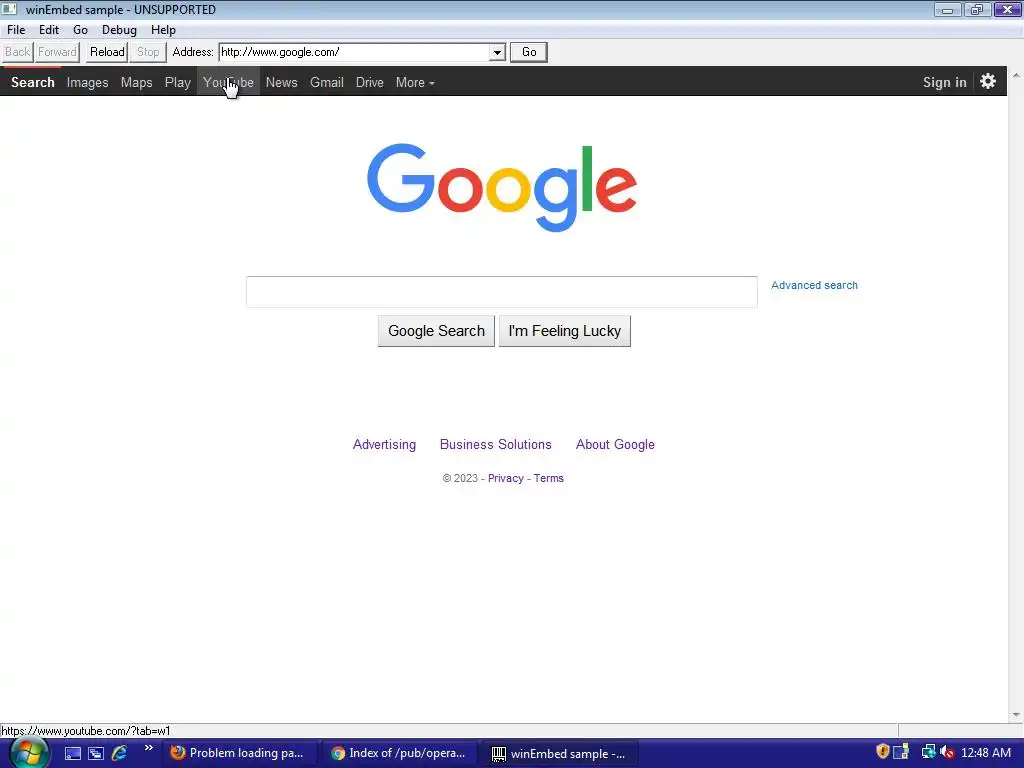Viewport: 1024px width, 768px height.
Task: Focus the Google search text box
Action: pyautogui.click(x=502, y=292)
